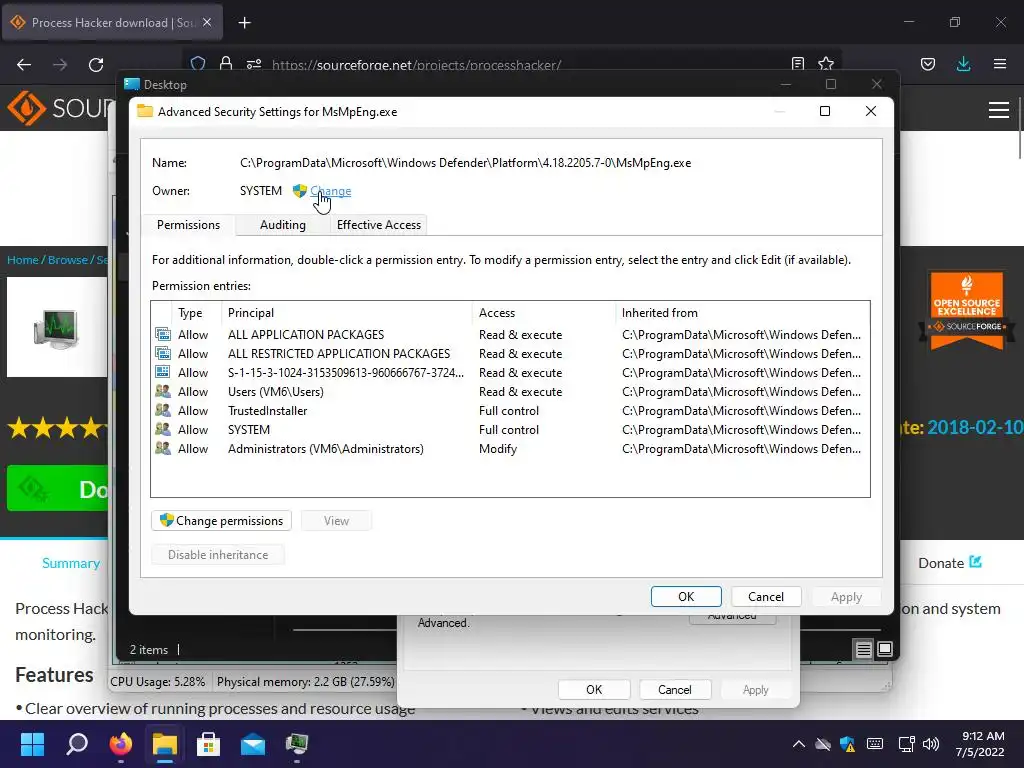Open the SourceForge hamburger menu
The image size is (1024, 768).
point(999,110)
